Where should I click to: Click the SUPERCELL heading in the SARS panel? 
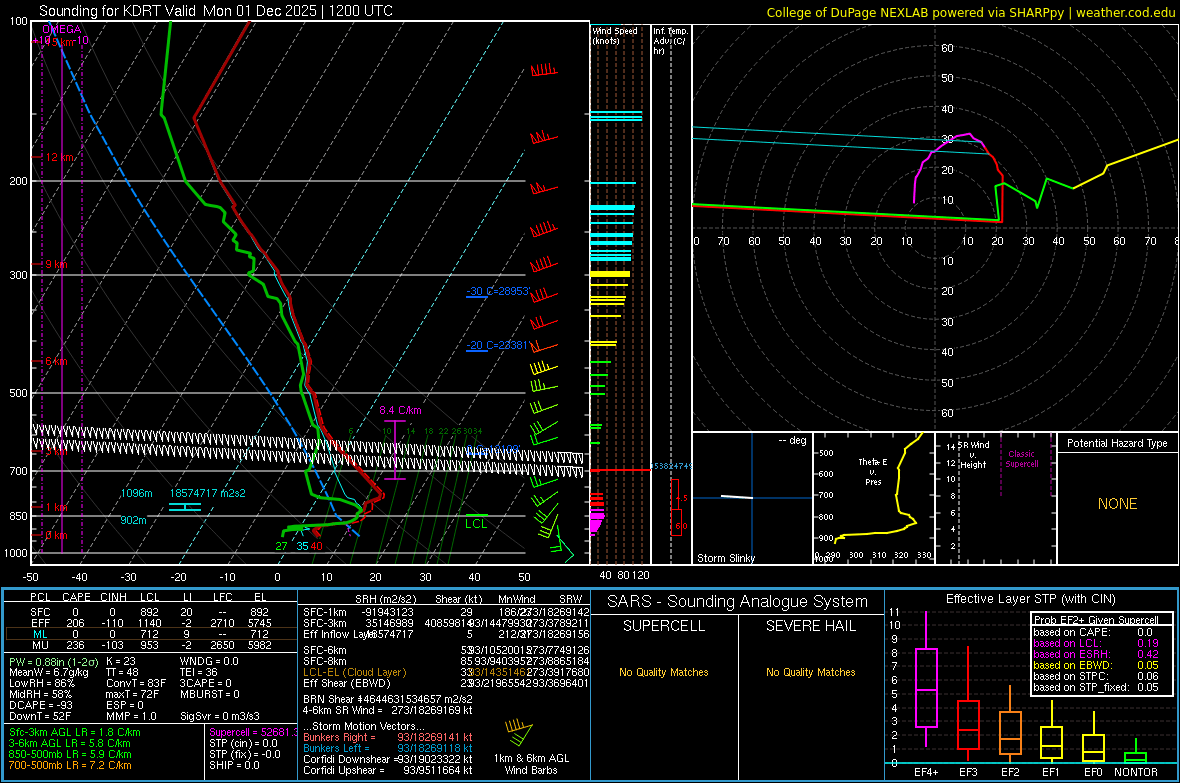pyautogui.click(x=664, y=626)
